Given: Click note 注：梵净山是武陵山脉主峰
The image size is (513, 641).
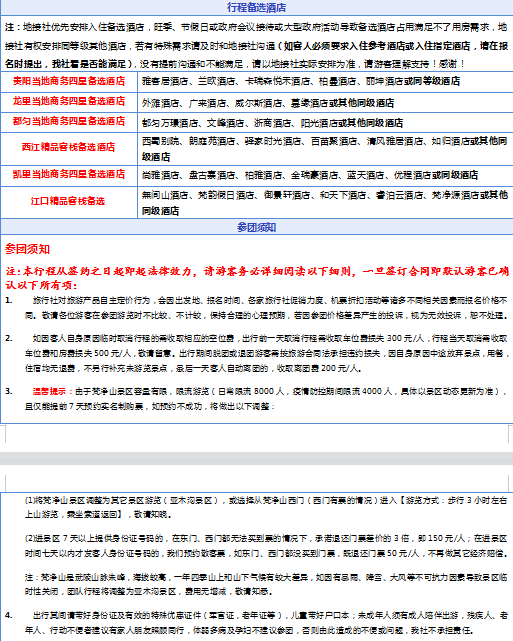Looking at the screenshot, I should (266, 584).
